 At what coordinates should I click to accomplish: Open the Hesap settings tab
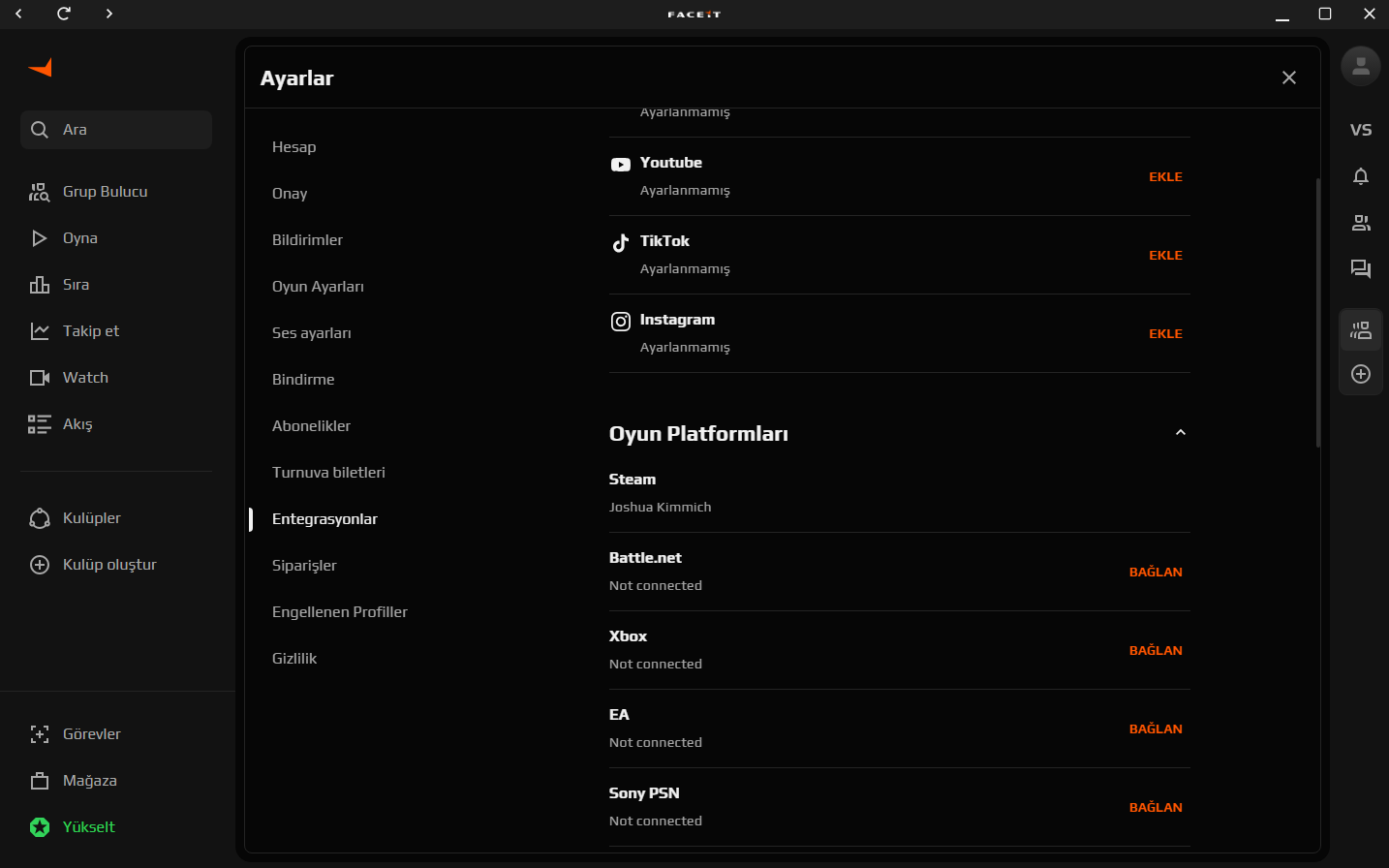294,147
